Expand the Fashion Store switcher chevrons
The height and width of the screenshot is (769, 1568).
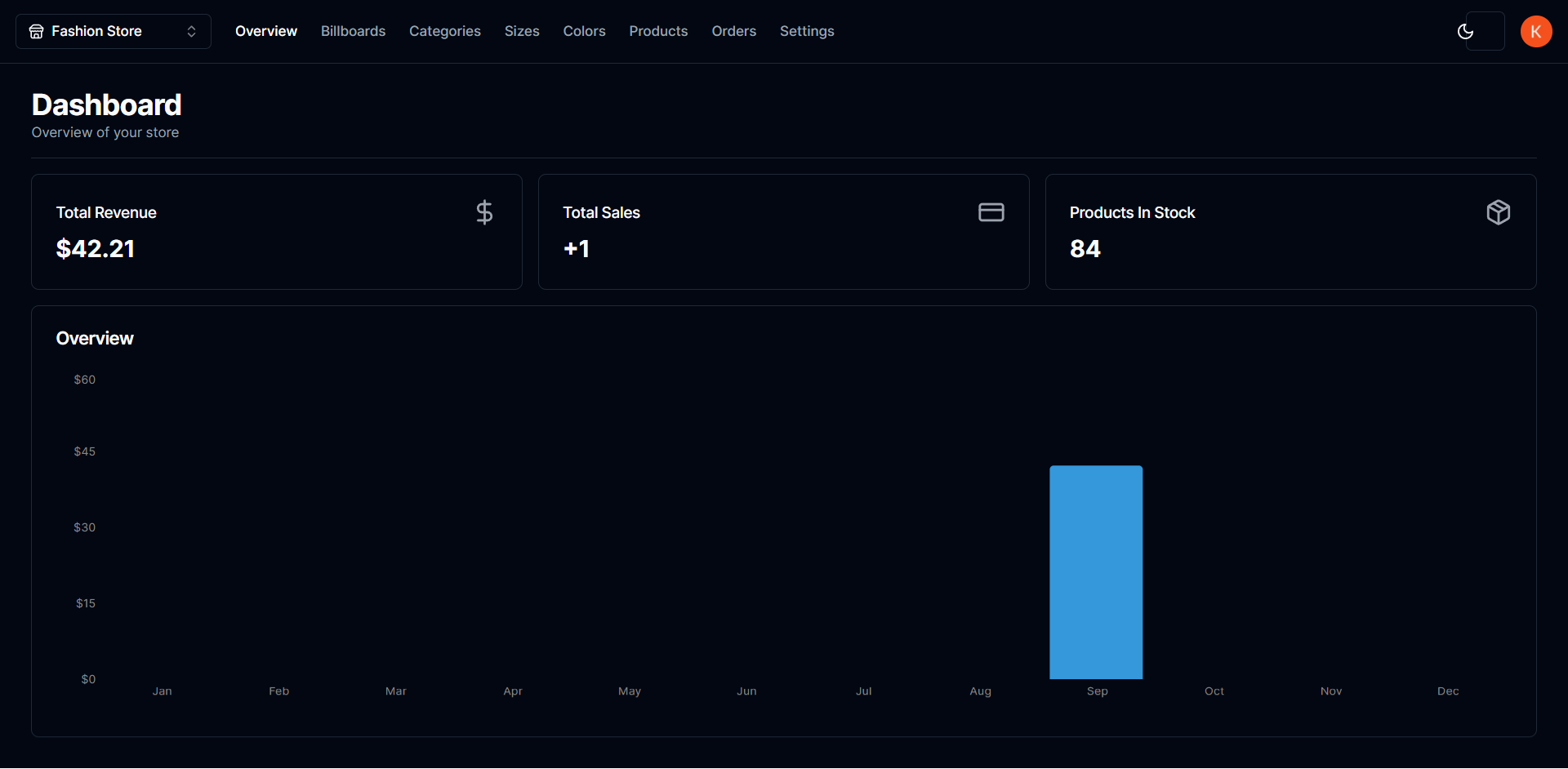point(191,31)
